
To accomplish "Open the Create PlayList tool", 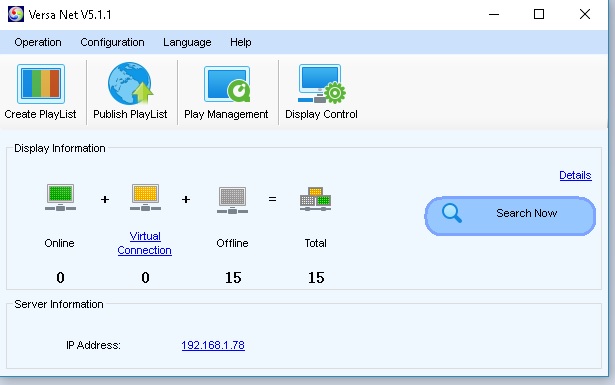I will [x=40, y=92].
